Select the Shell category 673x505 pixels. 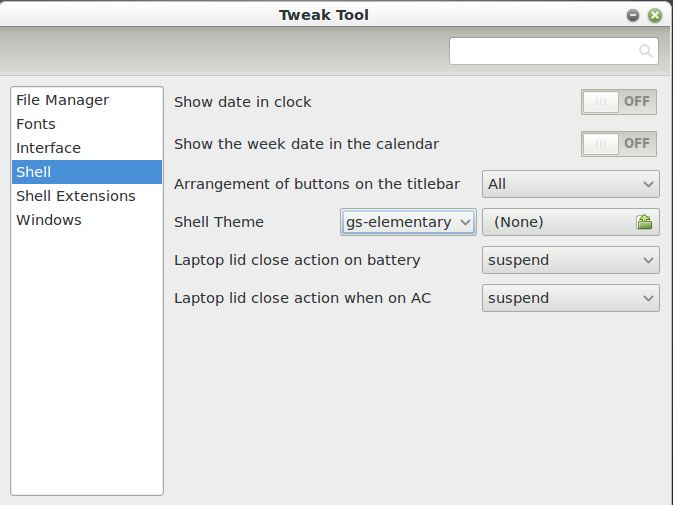(x=34, y=172)
